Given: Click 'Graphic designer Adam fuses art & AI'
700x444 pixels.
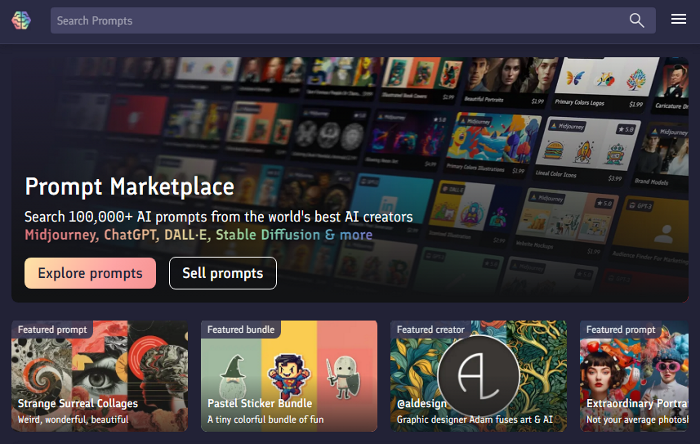Looking at the screenshot, I should point(475,419).
